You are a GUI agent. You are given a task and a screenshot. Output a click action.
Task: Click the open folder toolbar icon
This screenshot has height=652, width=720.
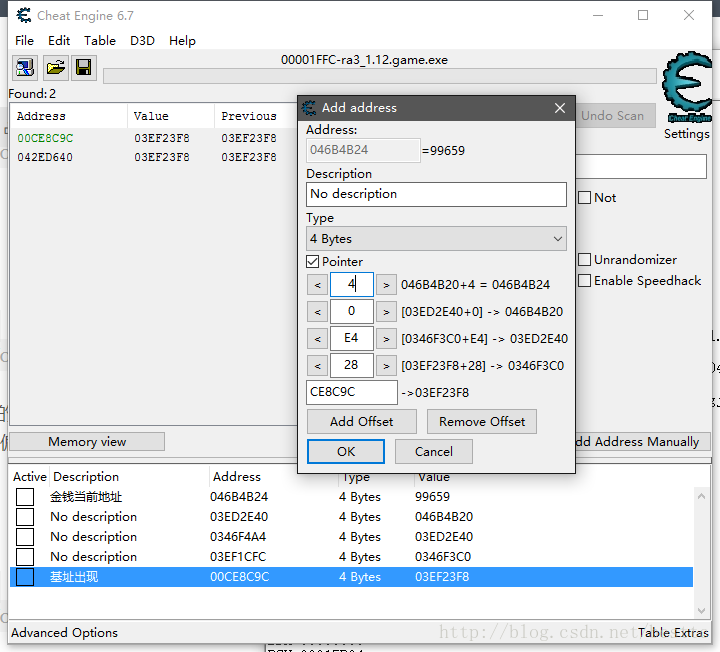click(56, 68)
